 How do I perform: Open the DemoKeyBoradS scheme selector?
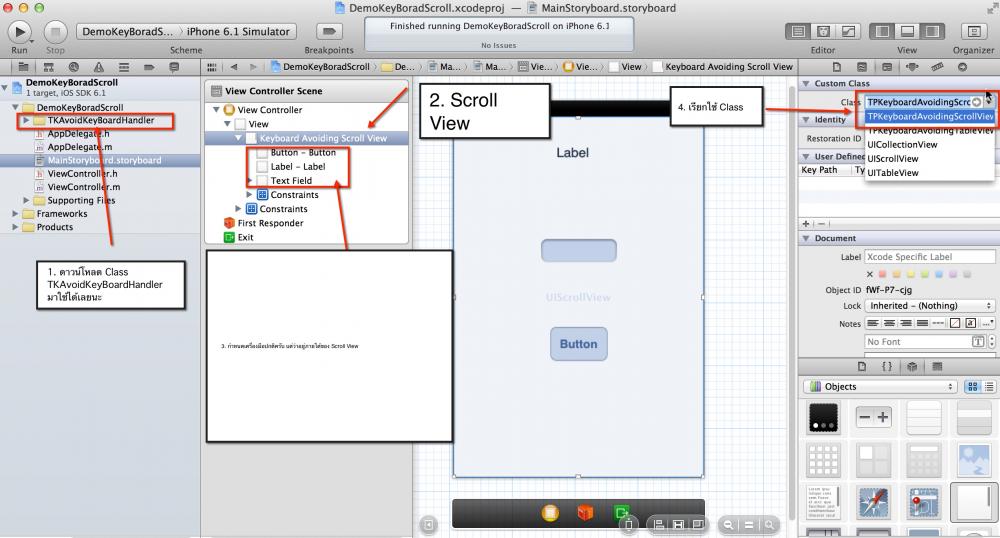(x=128, y=31)
